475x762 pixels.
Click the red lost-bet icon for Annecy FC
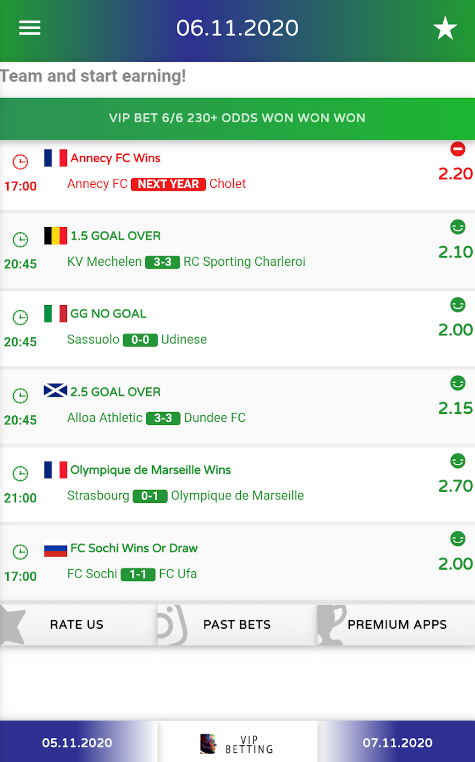457,149
